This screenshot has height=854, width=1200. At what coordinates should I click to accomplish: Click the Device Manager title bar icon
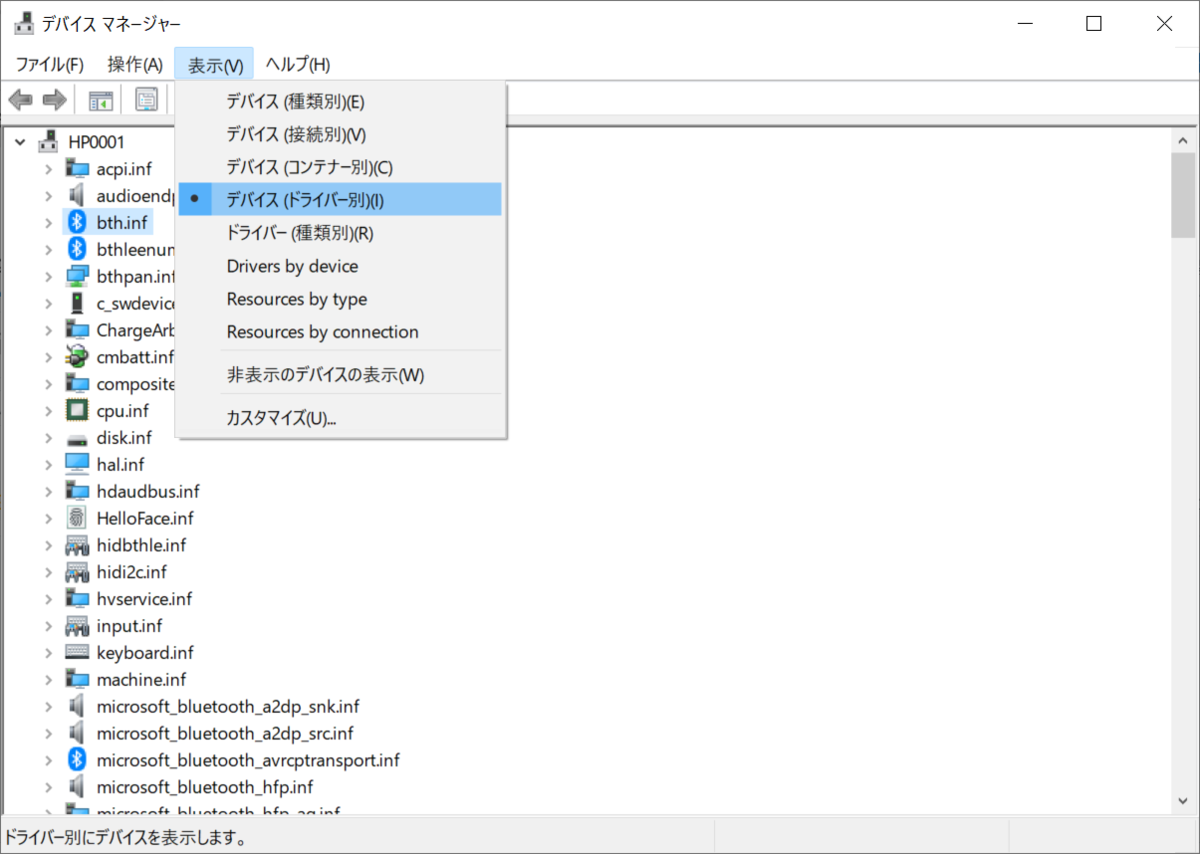click(23, 23)
